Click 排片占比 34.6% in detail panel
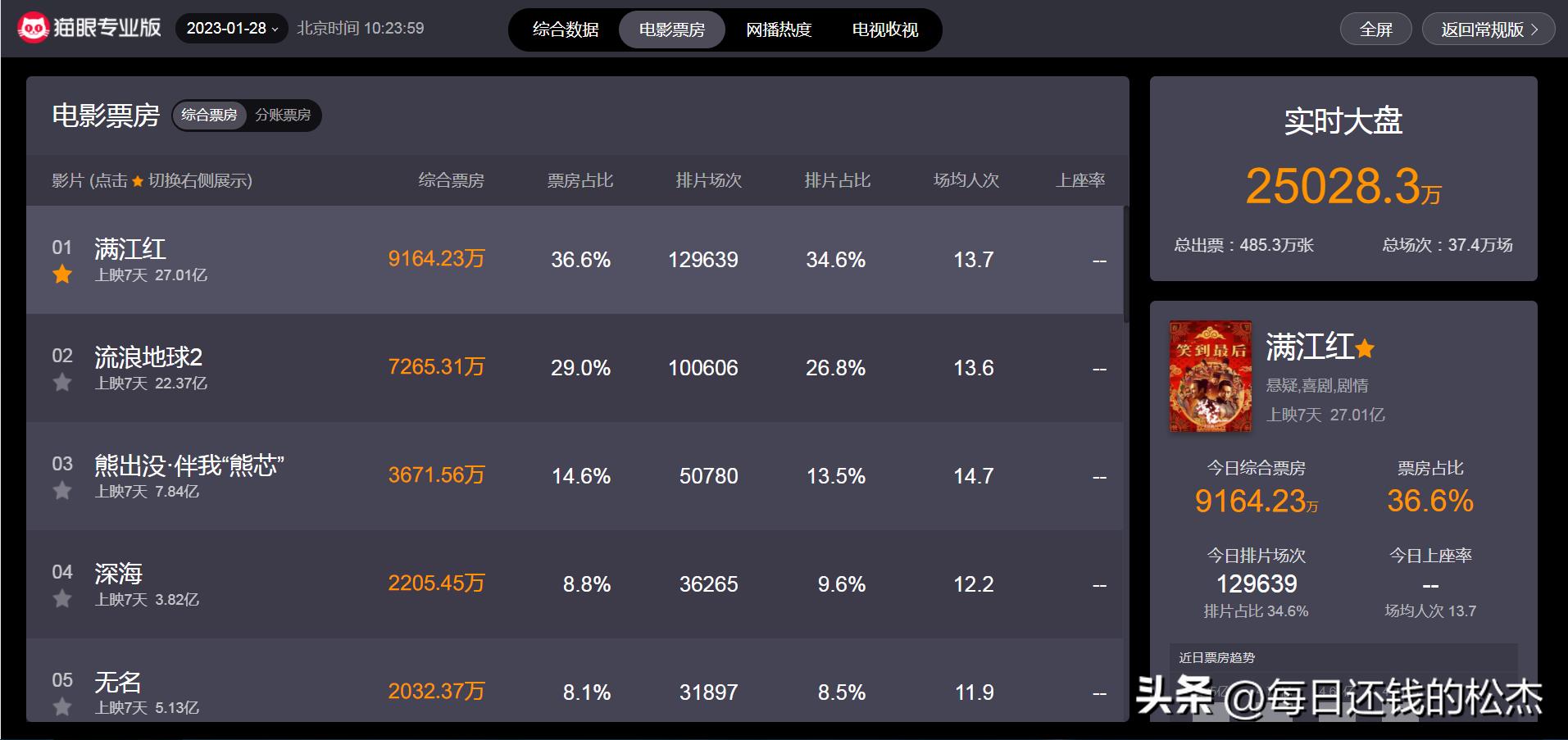1568x740 pixels. click(x=1256, y=611)
